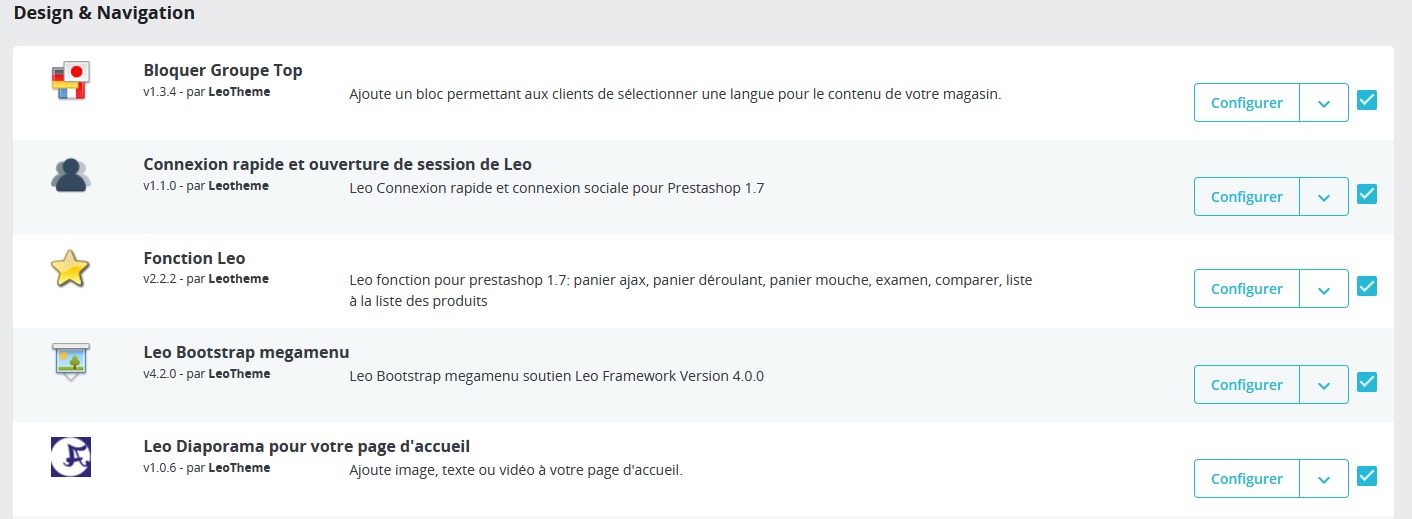
Task: Uncheck the Bloquer Groupe Top checkbox
Action: [x=1367, y=101]
